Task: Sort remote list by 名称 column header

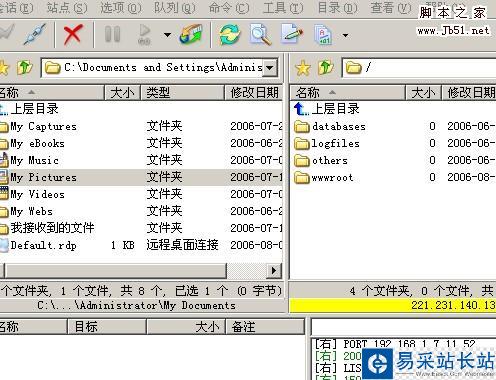Action: pyautogui.click(x=348, y=92)
